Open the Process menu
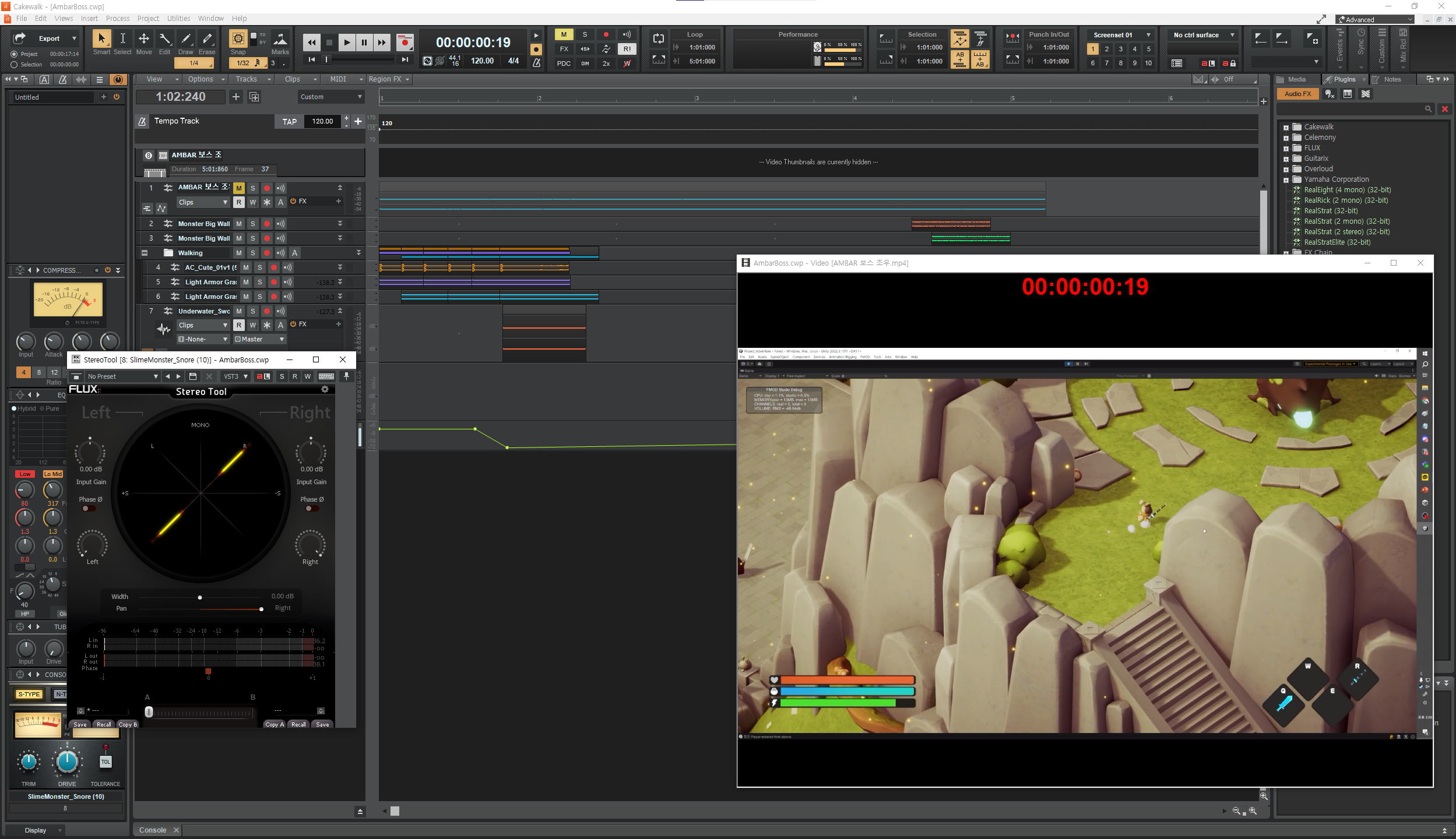This screenshot has height=839, width=1456. point(118,19)
